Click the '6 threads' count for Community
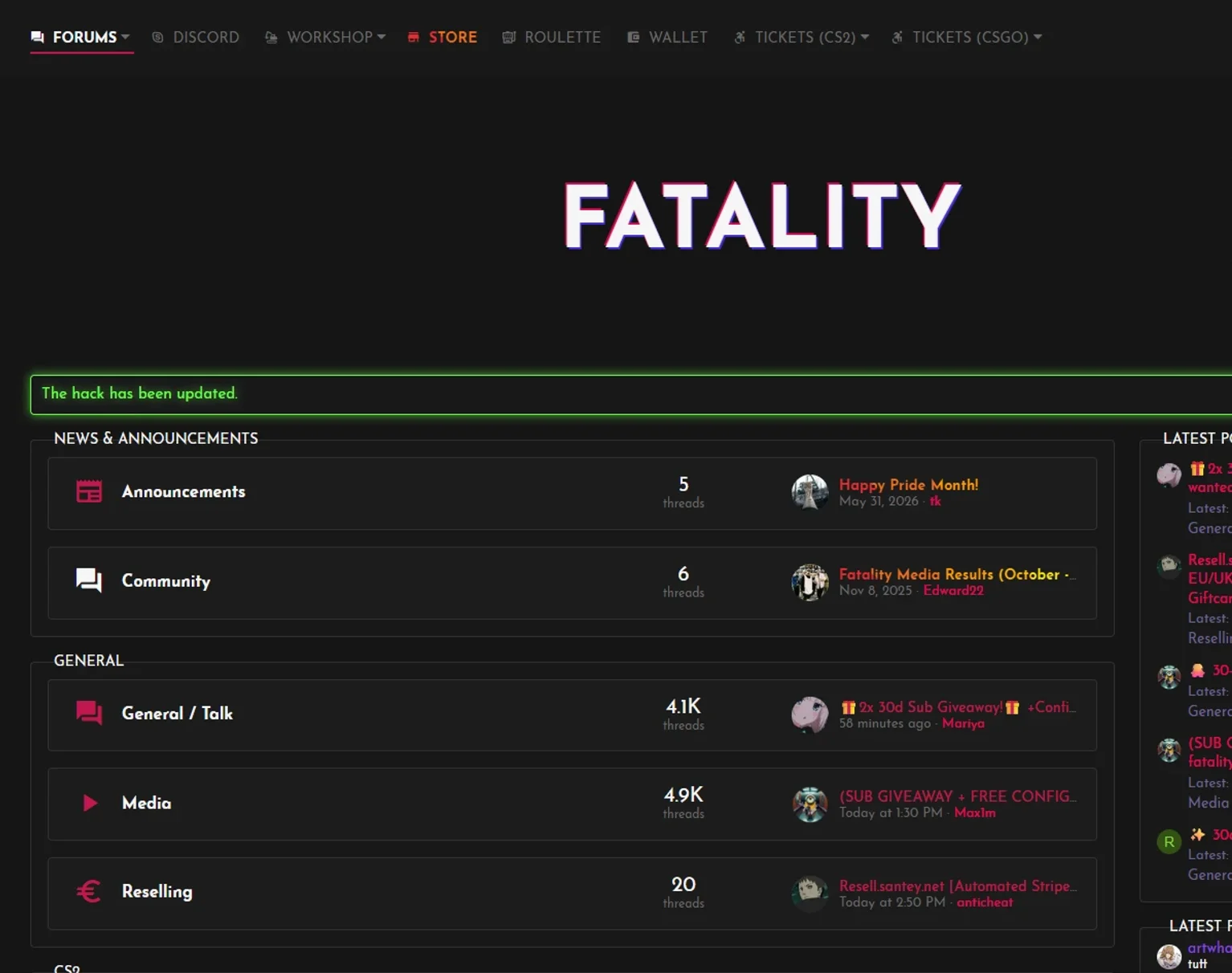This screenshot has width=1232, height=973. point(683,581)
